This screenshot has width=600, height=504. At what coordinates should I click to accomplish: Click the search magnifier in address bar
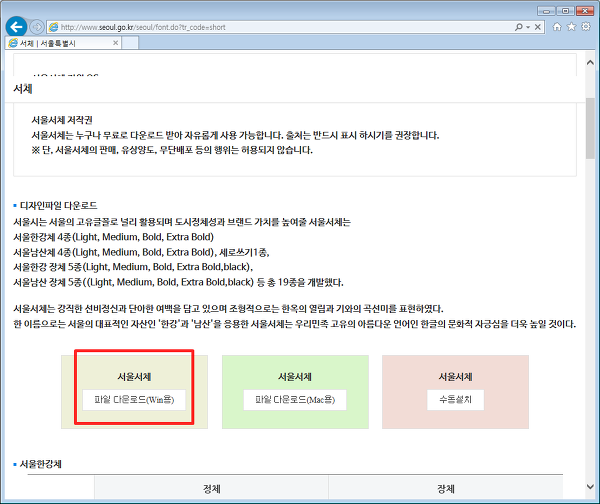pyautogui.click(x=518, y=27)
